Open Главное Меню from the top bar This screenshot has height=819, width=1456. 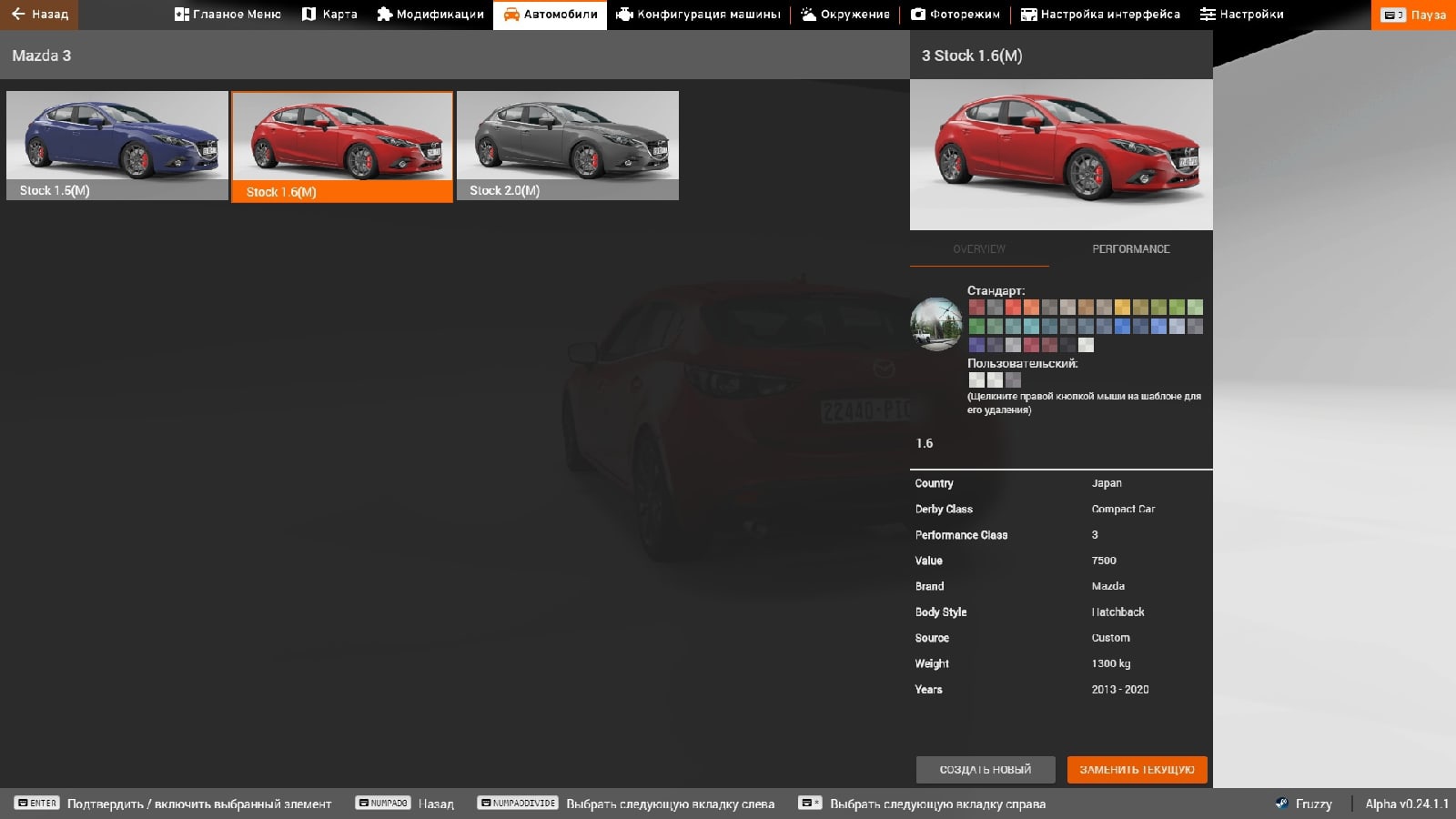[x=227, y=15]
